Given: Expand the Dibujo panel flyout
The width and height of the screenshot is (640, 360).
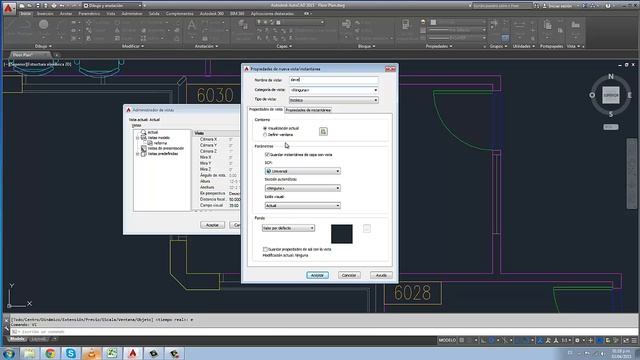Looking at the screenshot, I should 43,46.
